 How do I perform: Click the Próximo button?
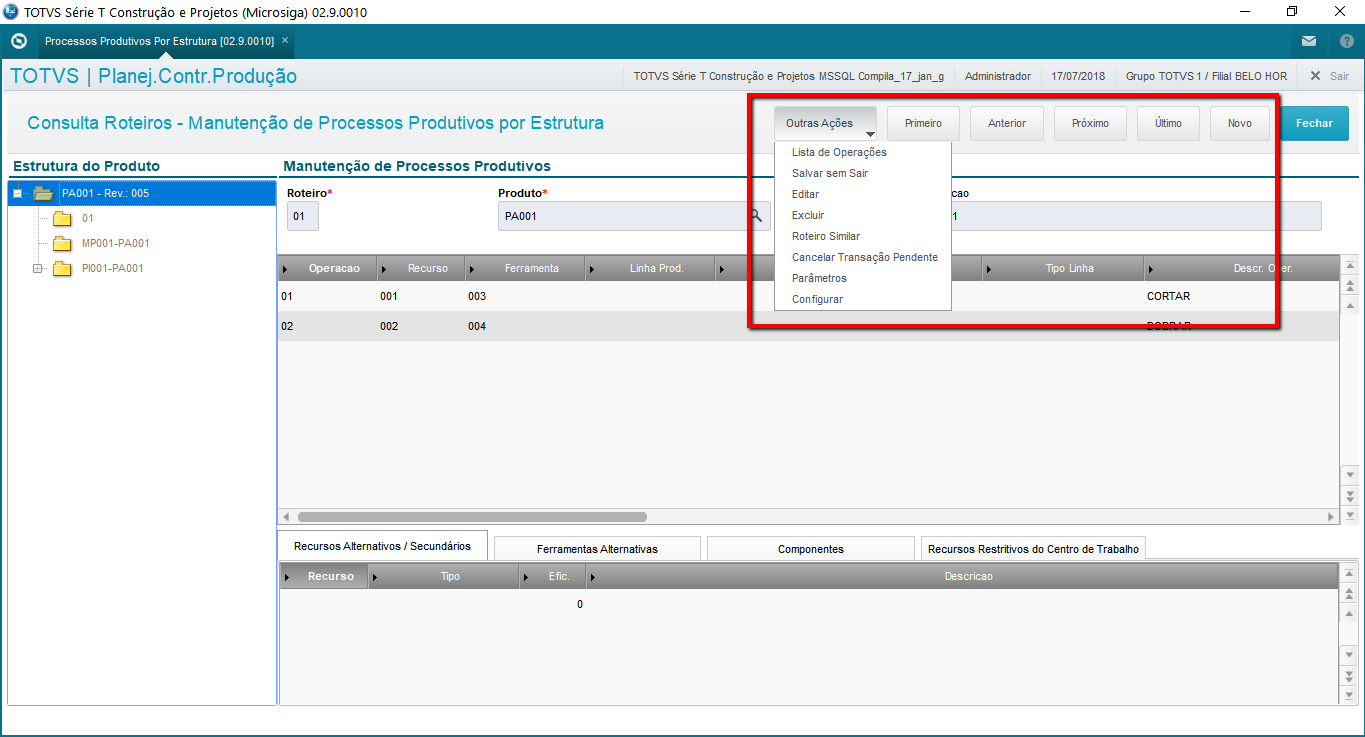tap(1090, 124)
